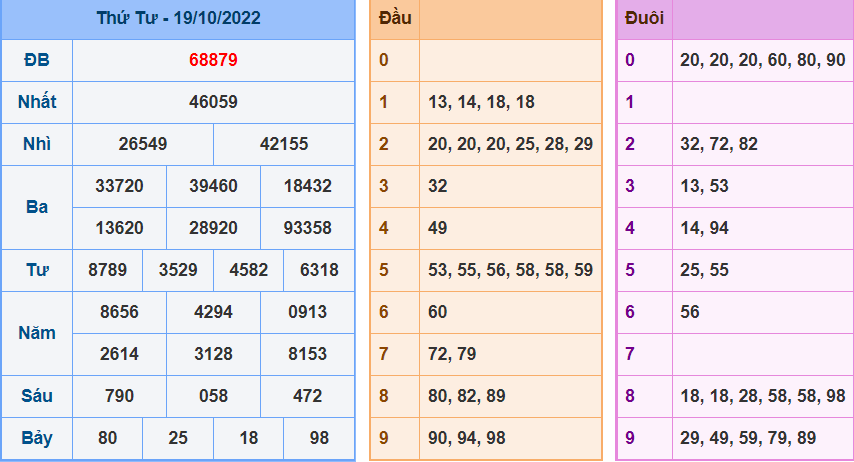Click Đầu row 6 value 60
The width and height of the screenshot is (854, 462).
(437, 312)
